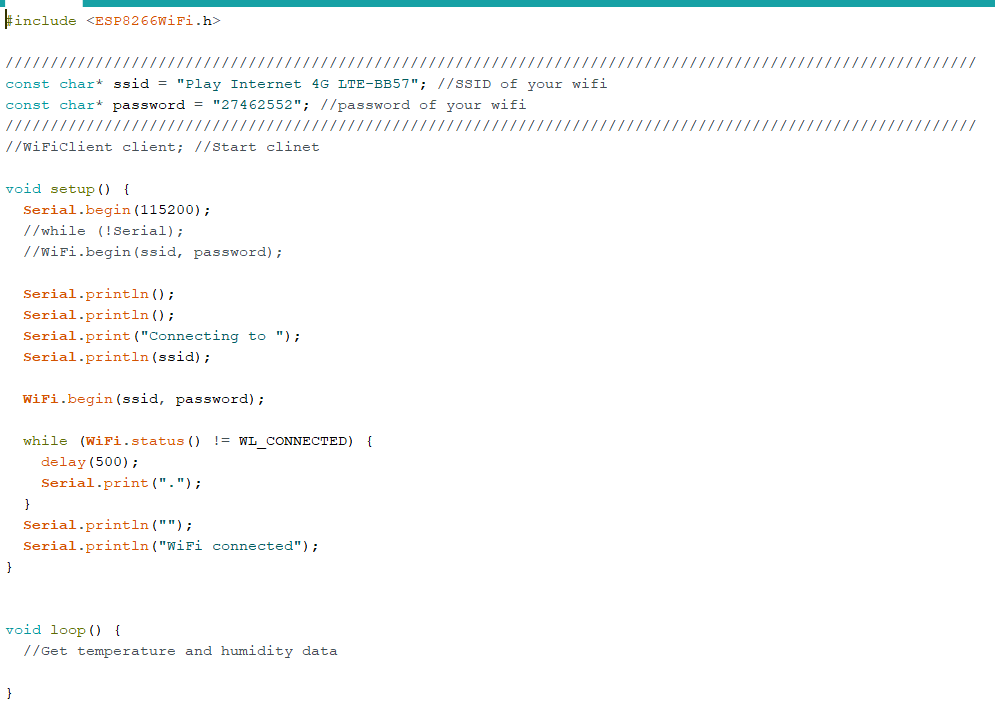Screen dimensions: 995x715
Task: Click Serial.println(ssid) statement
Action: pyautogui.click(x=117, y=357)
